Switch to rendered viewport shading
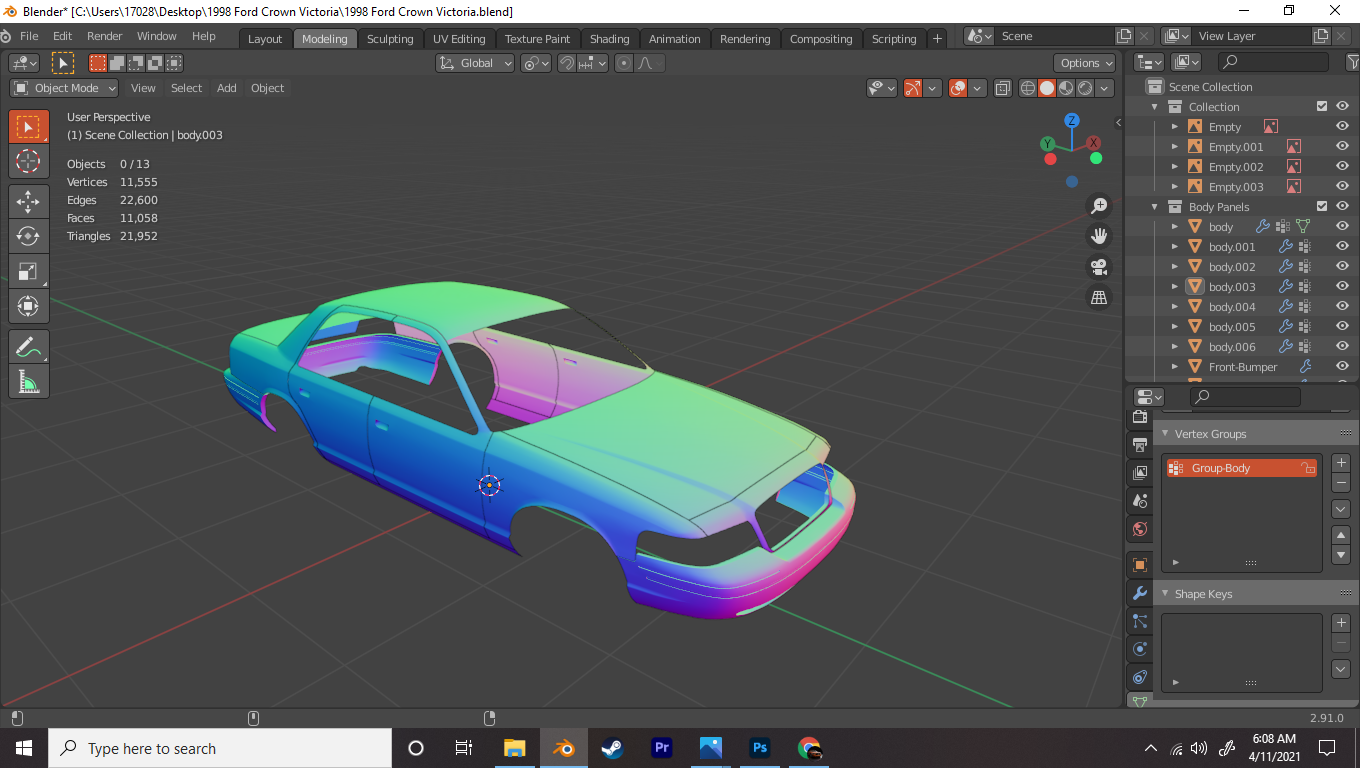The height and width of the screenshot is (768, 1360). pos(1085,88)
